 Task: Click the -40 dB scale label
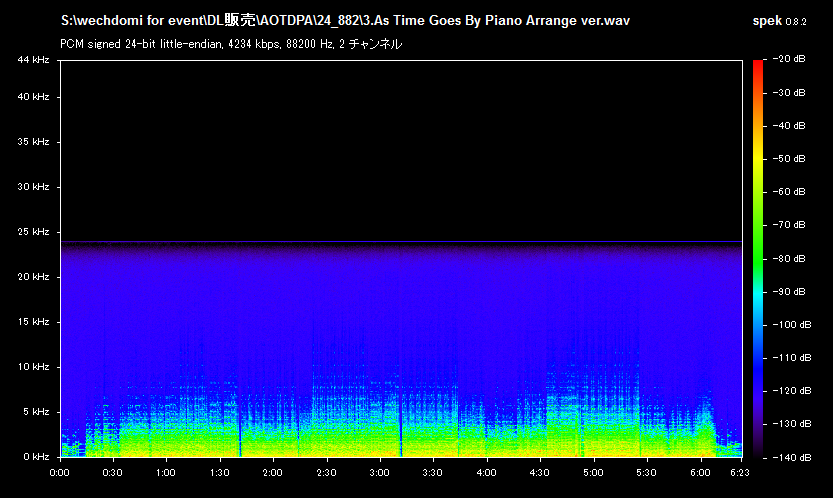[789, 125]
